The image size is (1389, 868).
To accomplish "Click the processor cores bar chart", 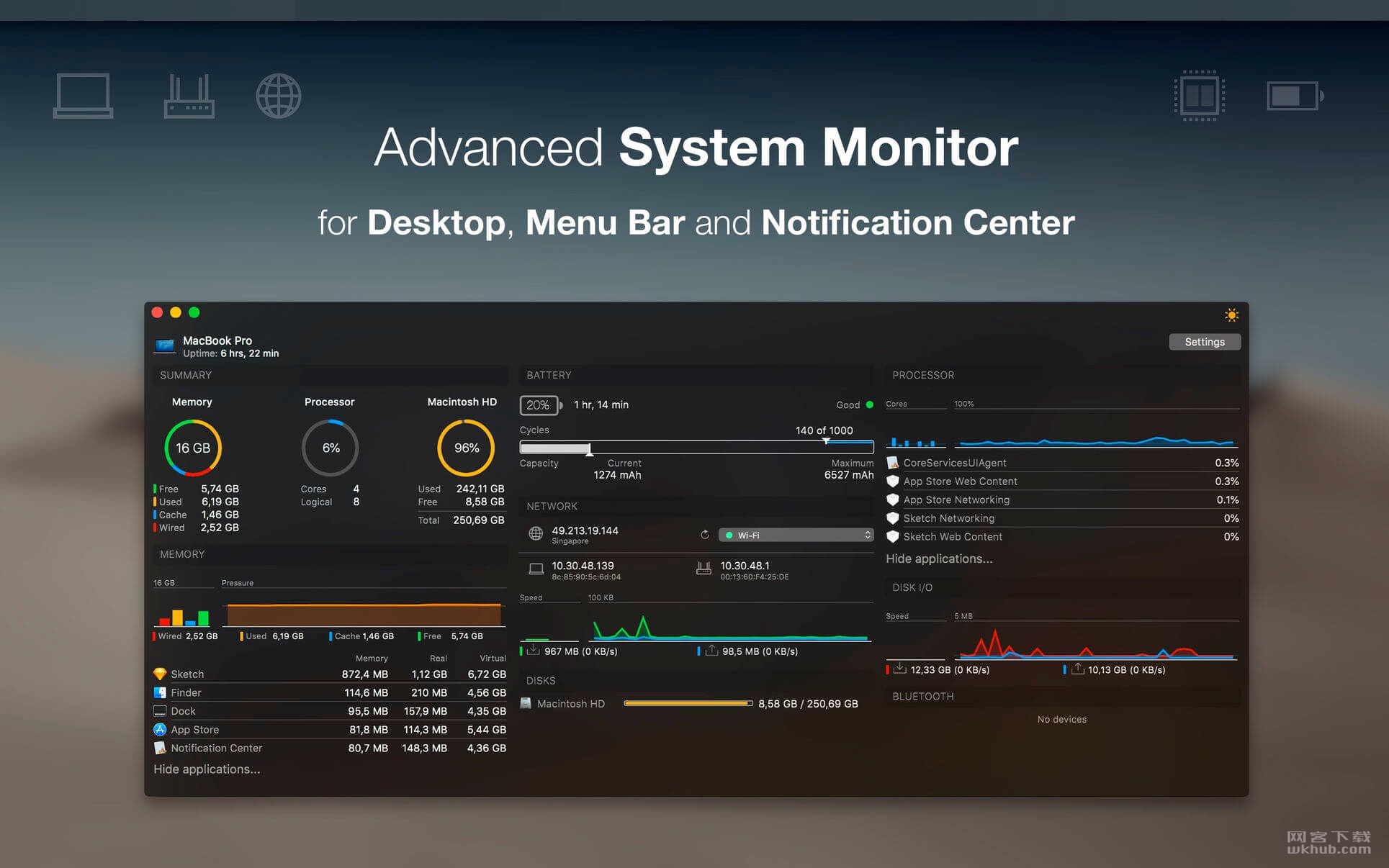I will [x=914, y=441].
